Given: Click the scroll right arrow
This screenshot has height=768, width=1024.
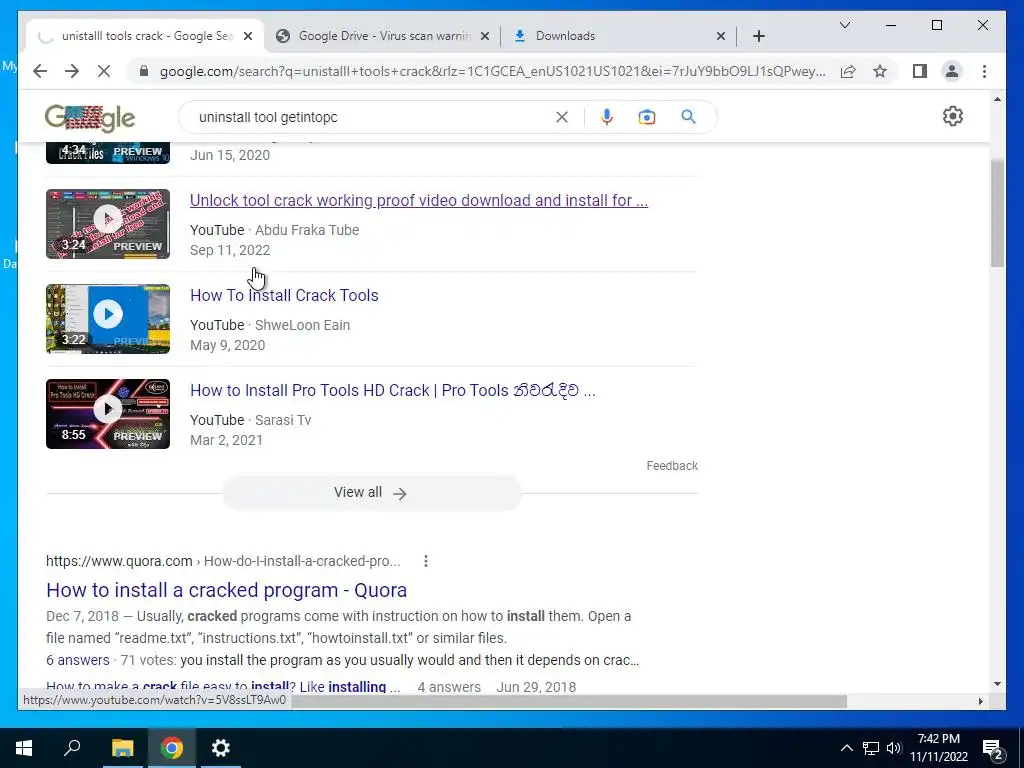Looking at the screenshot, I should (980, 701).
